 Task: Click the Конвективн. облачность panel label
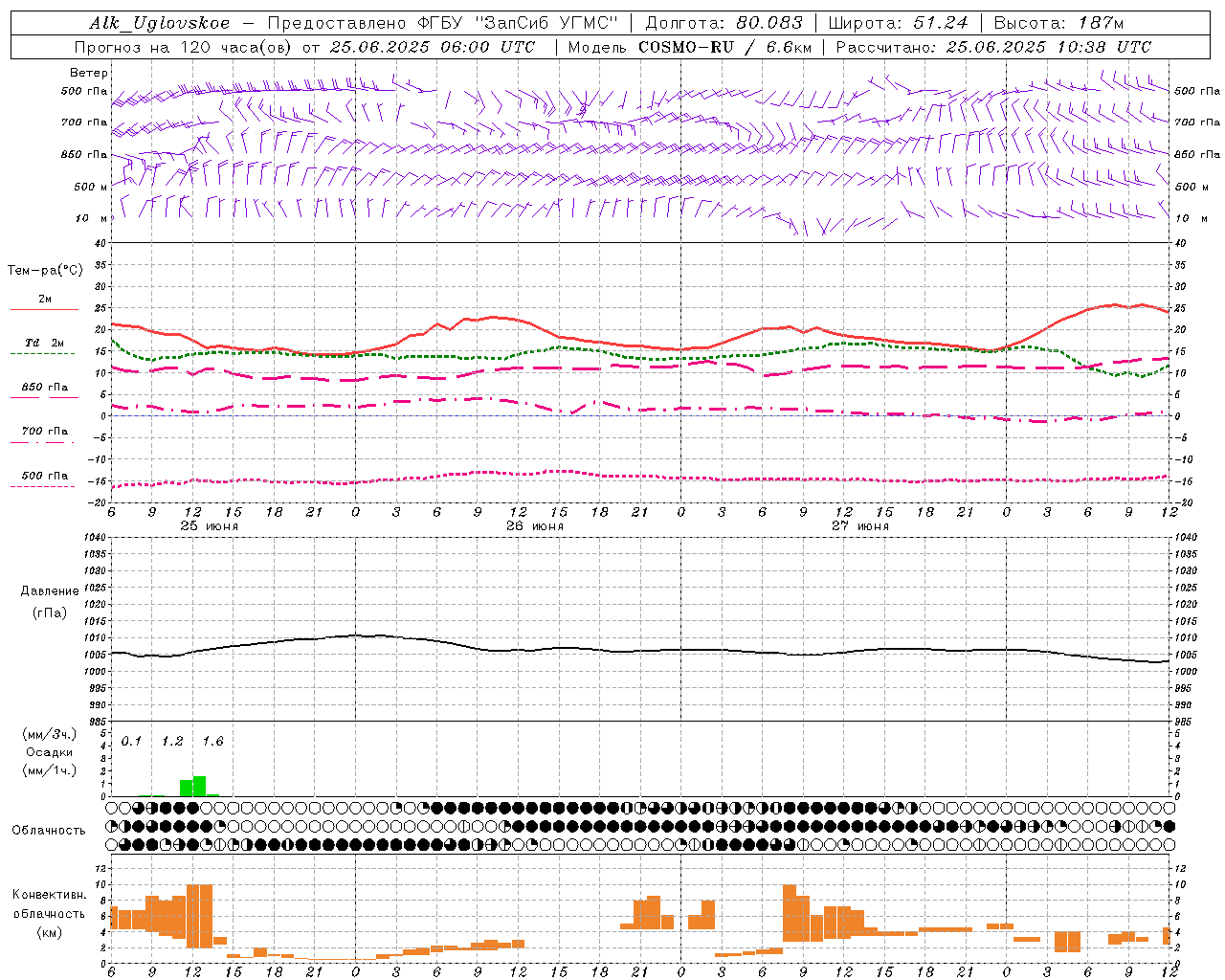49,903
